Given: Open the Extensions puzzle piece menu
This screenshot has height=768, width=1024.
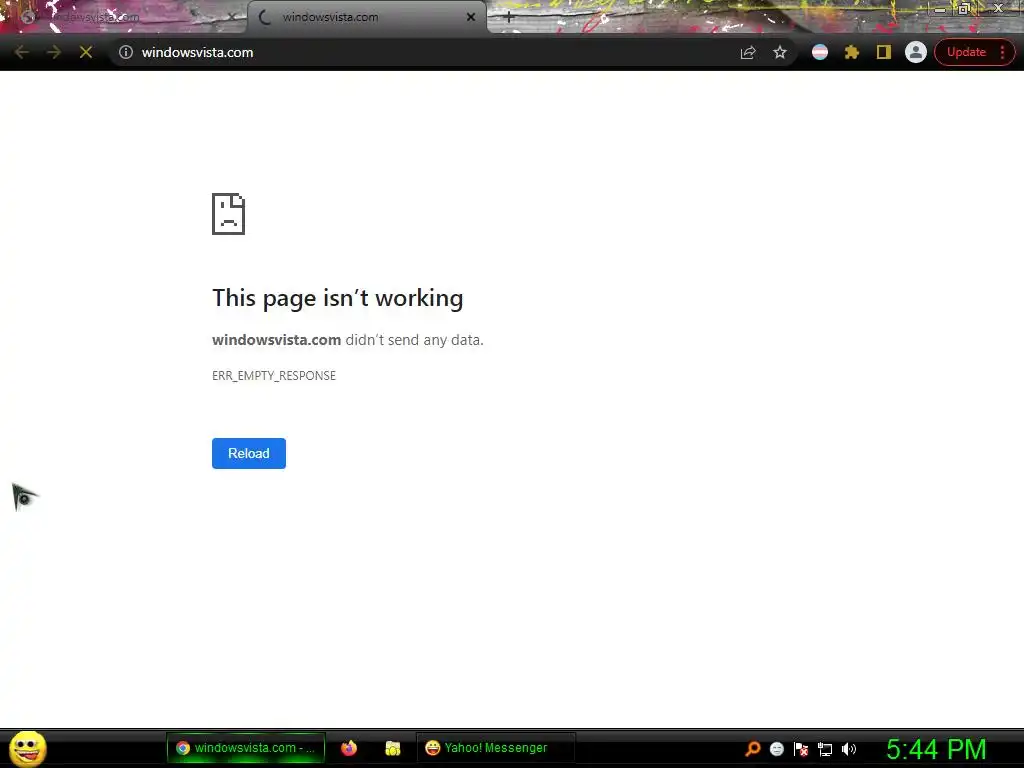Looking at the screenshot, I should (x=852, y=52).
